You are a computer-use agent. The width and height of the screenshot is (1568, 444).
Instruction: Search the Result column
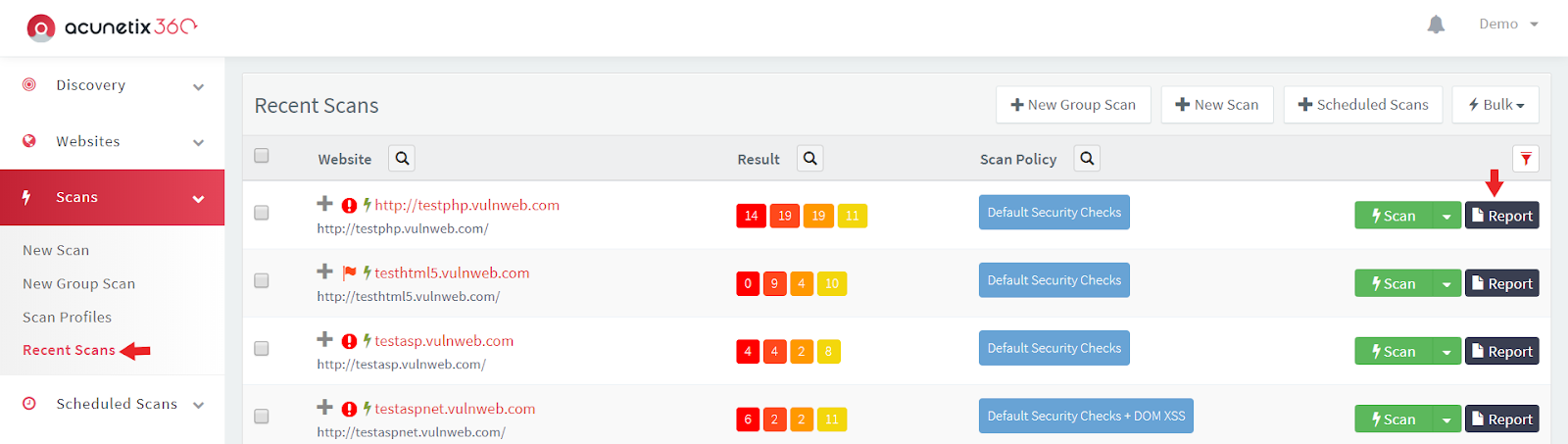[x=809, y=158]
